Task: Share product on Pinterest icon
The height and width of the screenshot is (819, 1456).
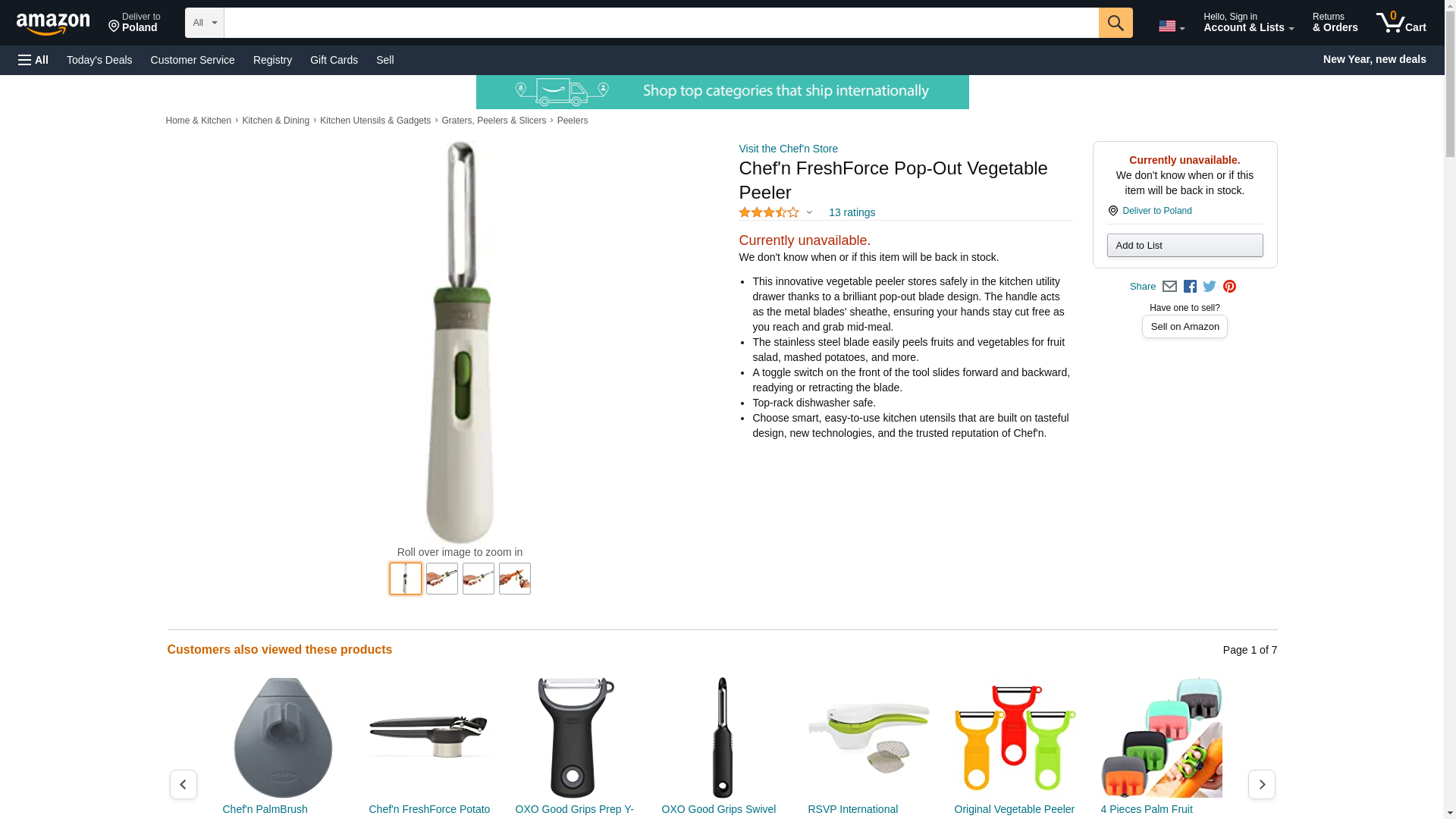Action: (1229, 287)
